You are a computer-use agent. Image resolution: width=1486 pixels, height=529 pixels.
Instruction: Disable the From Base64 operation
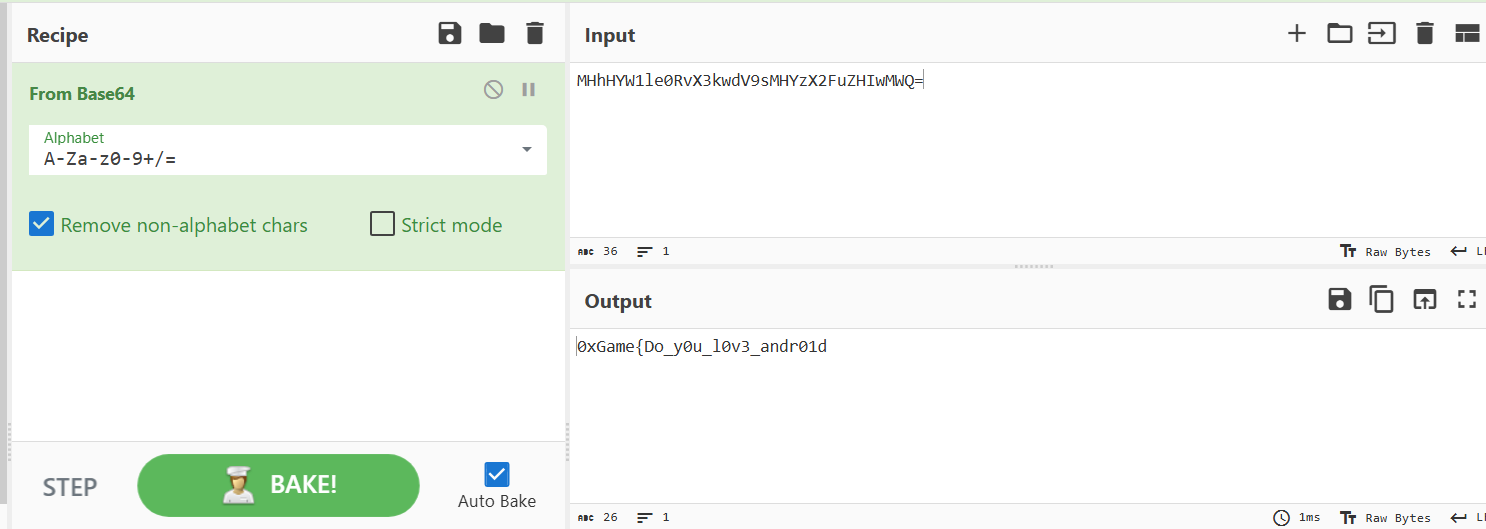[493, 90]
